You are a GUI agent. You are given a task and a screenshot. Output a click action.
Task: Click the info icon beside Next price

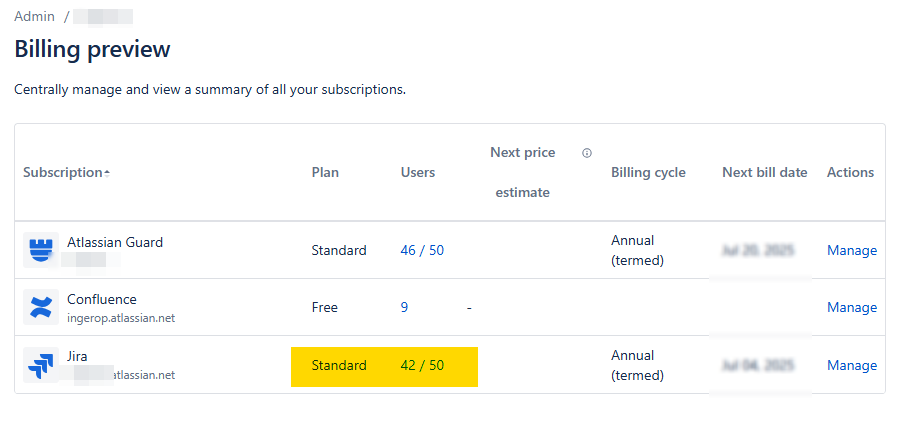[587, 153]
